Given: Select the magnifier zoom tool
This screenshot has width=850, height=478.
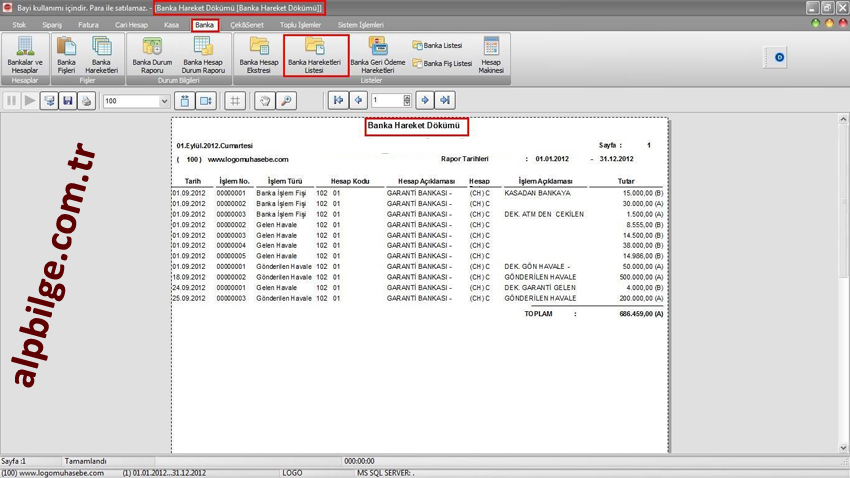Looking at the screenshot, I should [286, 101].
